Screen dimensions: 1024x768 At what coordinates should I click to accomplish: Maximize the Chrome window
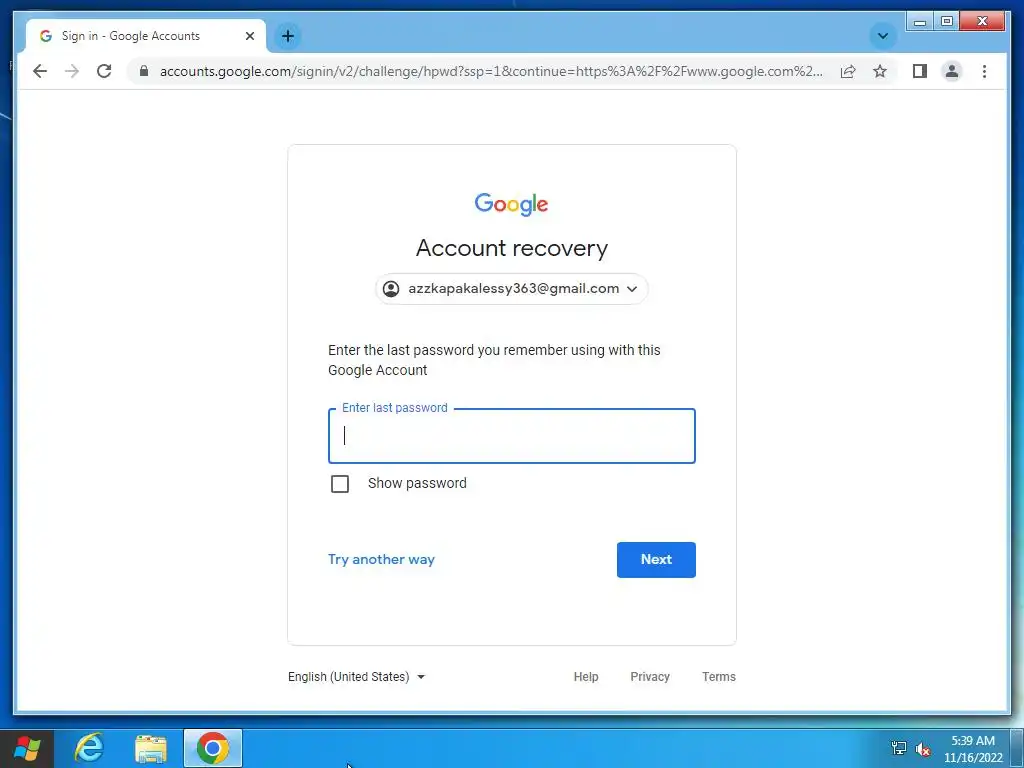point(946,22)
